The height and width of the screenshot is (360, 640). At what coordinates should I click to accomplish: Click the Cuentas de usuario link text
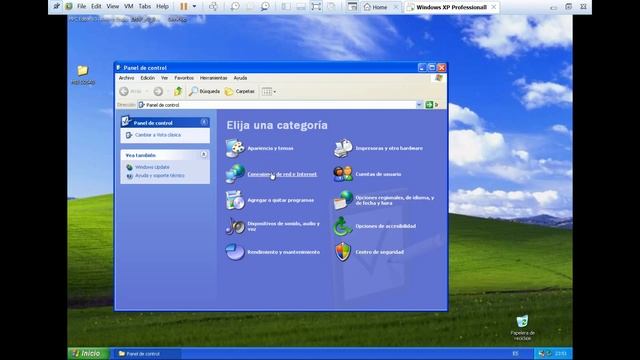click(378, 174)
